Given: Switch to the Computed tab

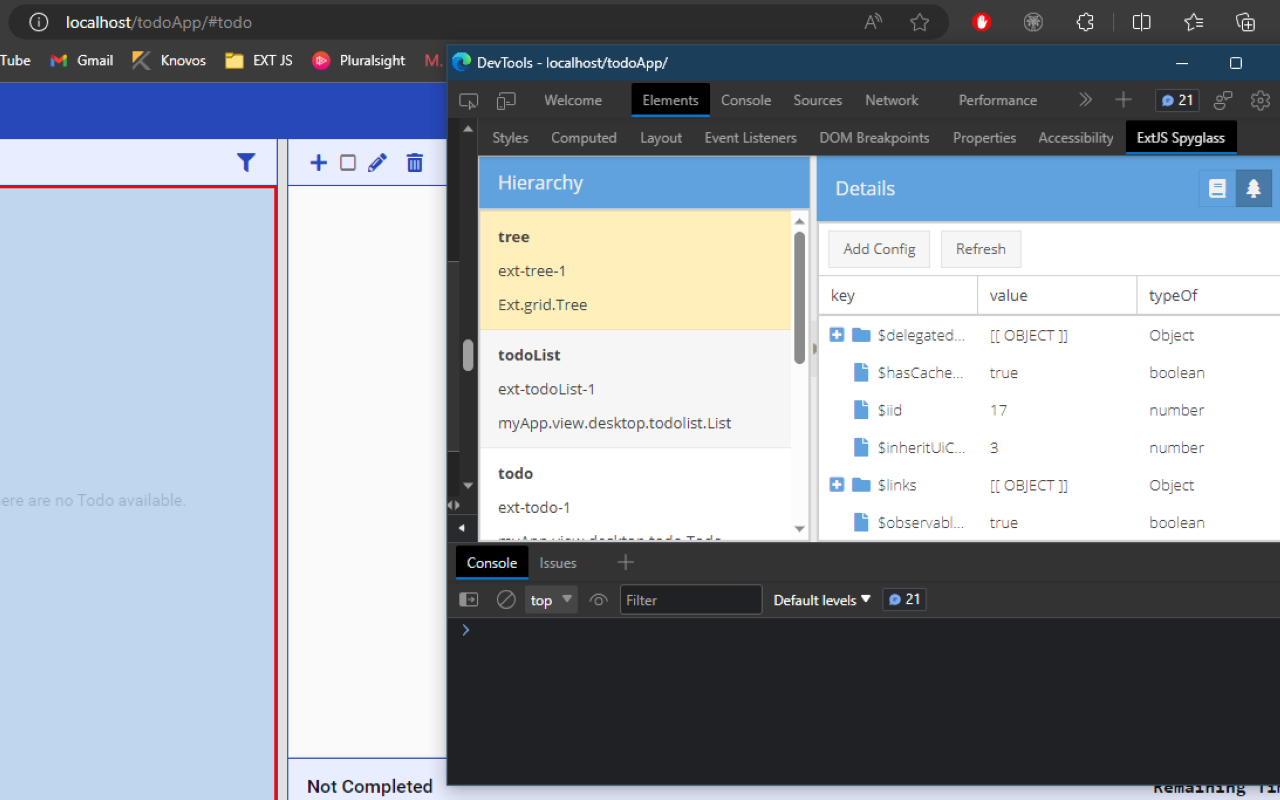Looking at the screenshot, I should click(583, 137).
